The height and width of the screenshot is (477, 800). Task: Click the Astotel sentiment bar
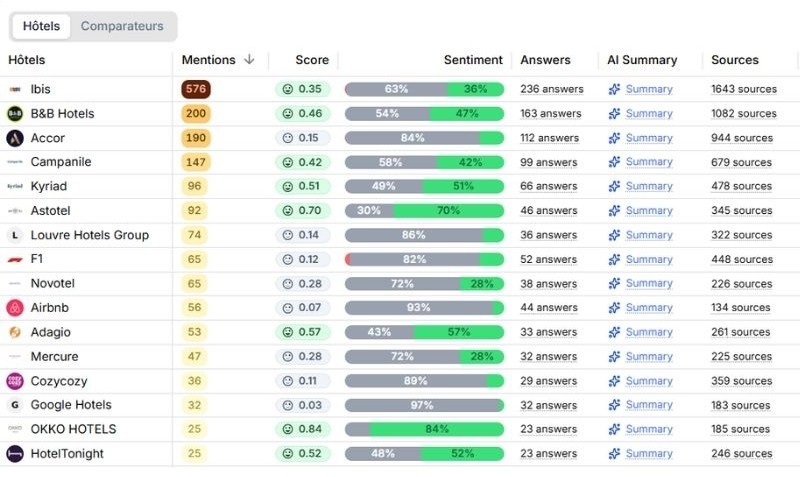pos(424,211)
